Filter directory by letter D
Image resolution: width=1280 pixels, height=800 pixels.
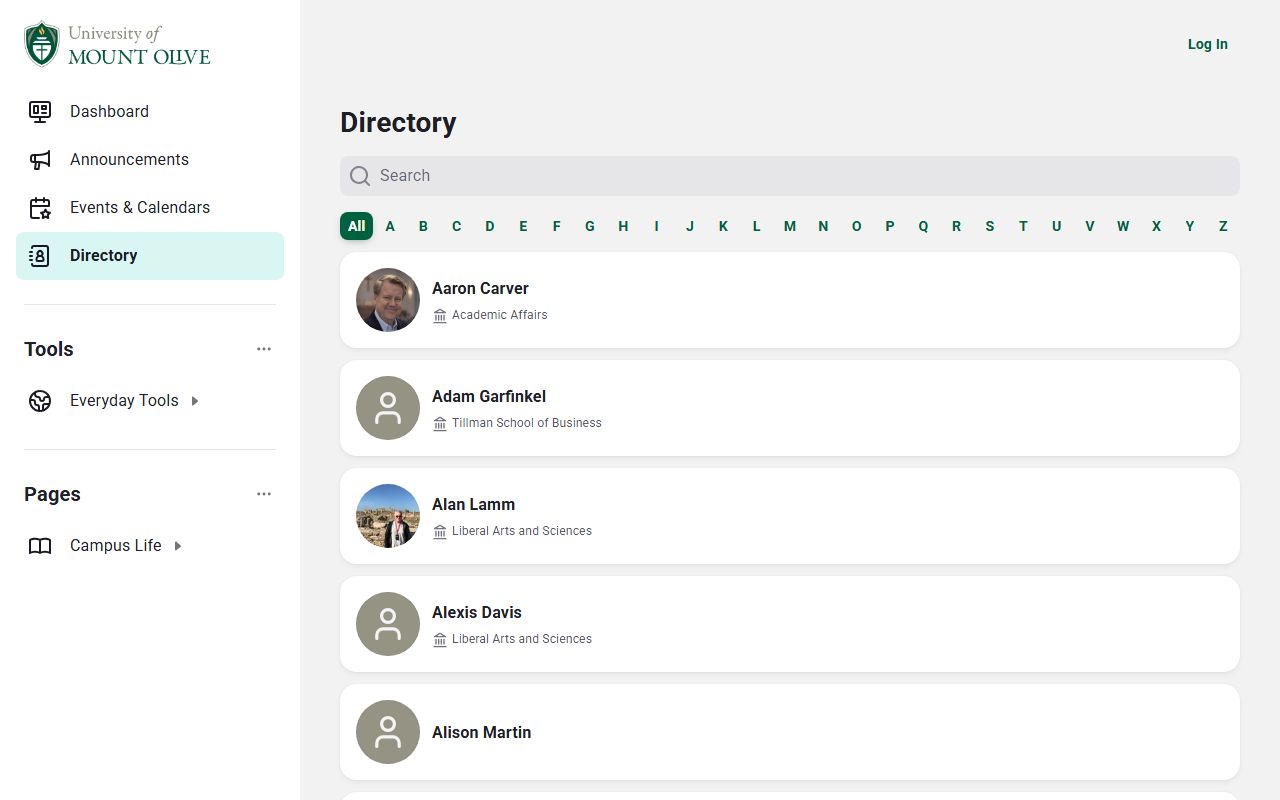[x=490, y=226]
